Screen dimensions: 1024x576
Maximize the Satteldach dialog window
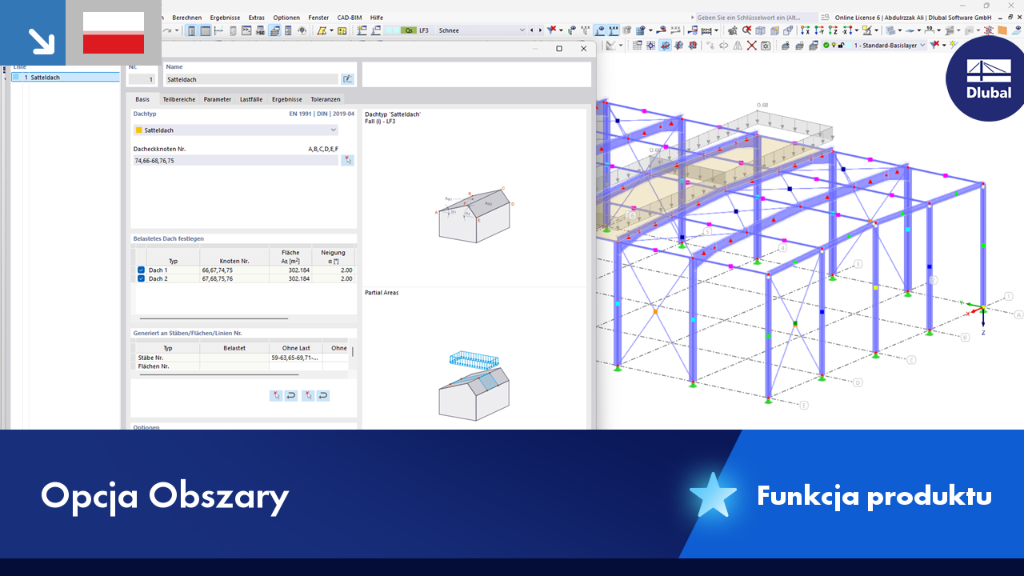pyautogui.click(x=559, y=48)
